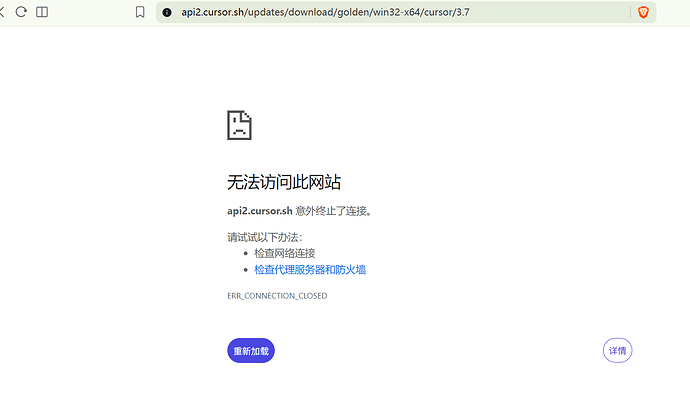The width and height of the screenshot is (690, 416).
Task: Reload the page with the toolbar refresh icon
Action: (x=21, y=12)
